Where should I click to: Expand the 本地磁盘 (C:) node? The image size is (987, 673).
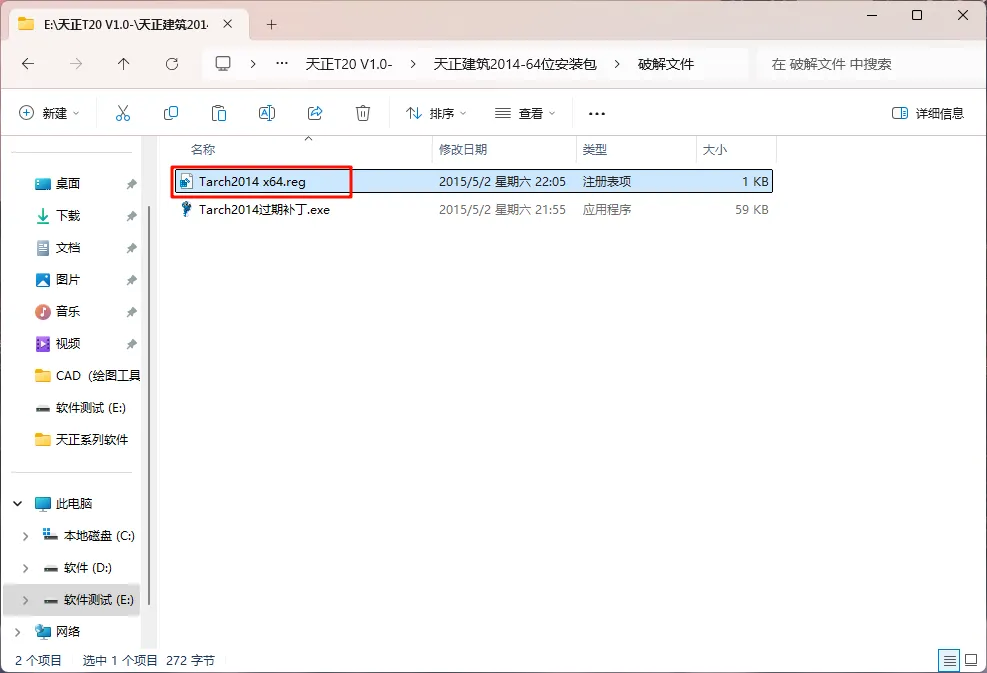click(25, 536)
